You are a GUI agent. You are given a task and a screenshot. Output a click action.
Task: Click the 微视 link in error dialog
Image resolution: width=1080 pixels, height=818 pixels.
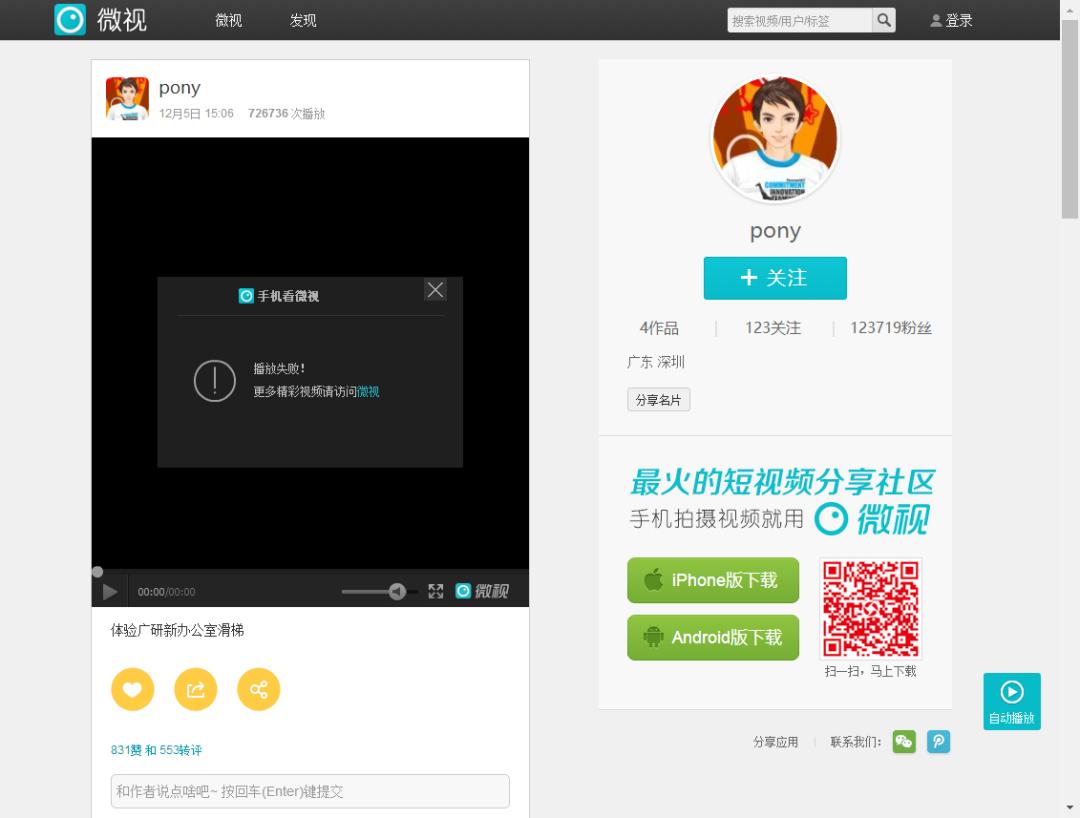point(368,392)
